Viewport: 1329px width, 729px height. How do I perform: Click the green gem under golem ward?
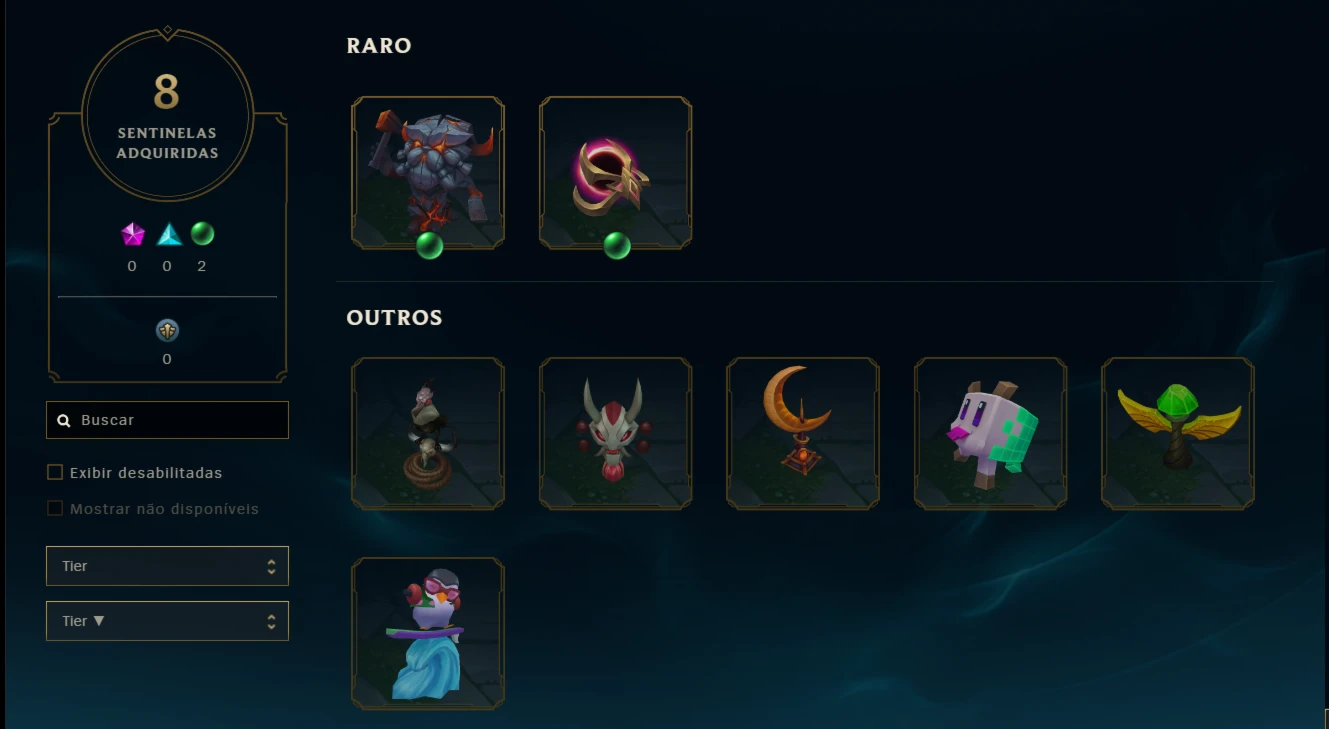click(x=429, y=245)
